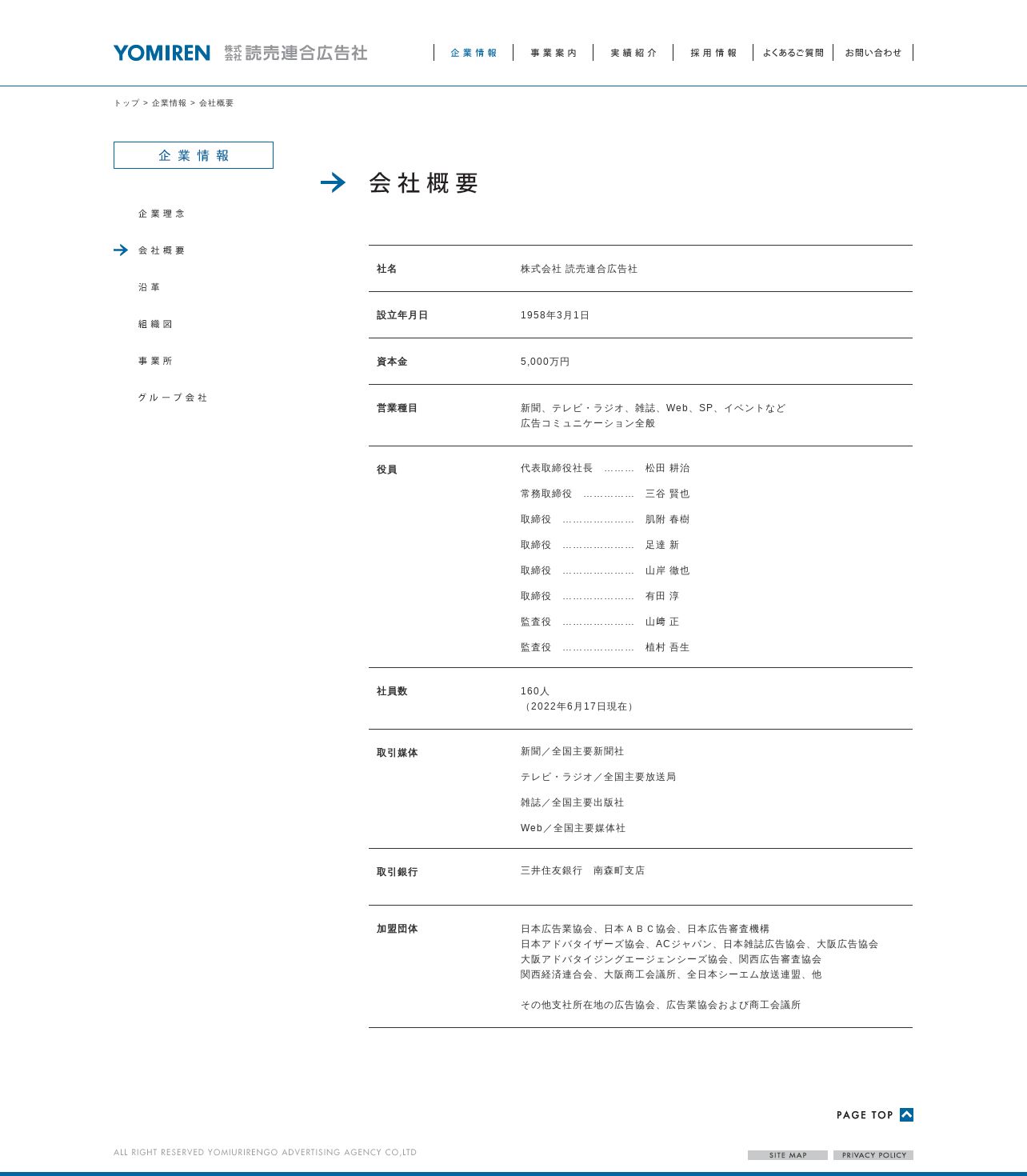The height and width of the screenshot is (1176, 1027).
Task: Click the 加盟団体 row label
Action: click(x=398, y=929)
